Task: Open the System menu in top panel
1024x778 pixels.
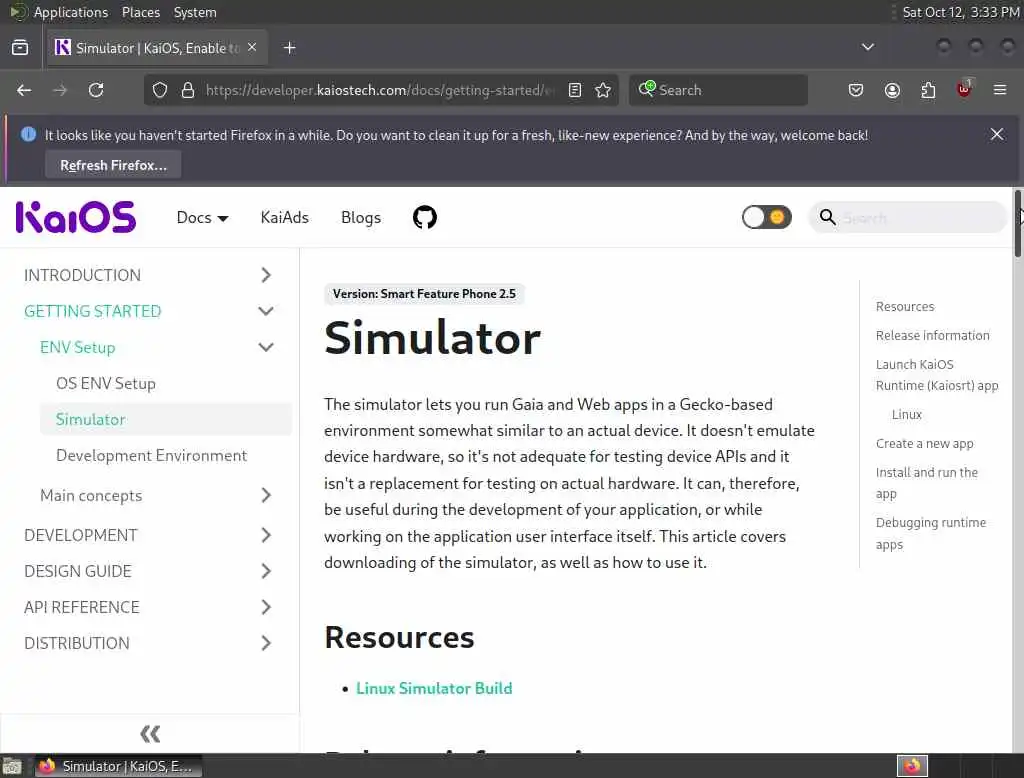Action: 195,12
